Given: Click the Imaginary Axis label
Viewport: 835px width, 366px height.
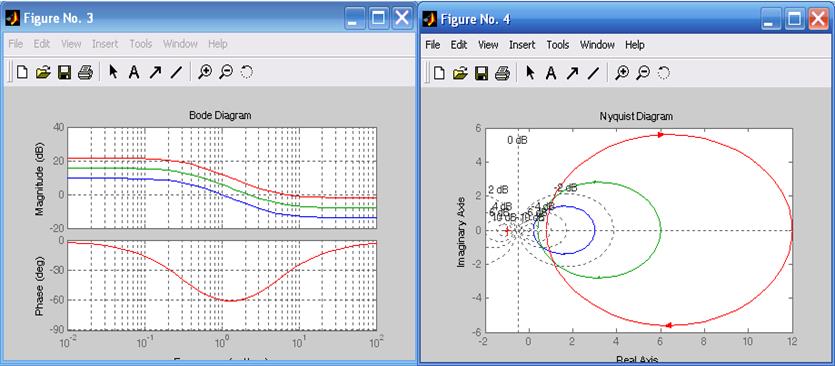Looking at the screenshot, I should click(462, 231).
